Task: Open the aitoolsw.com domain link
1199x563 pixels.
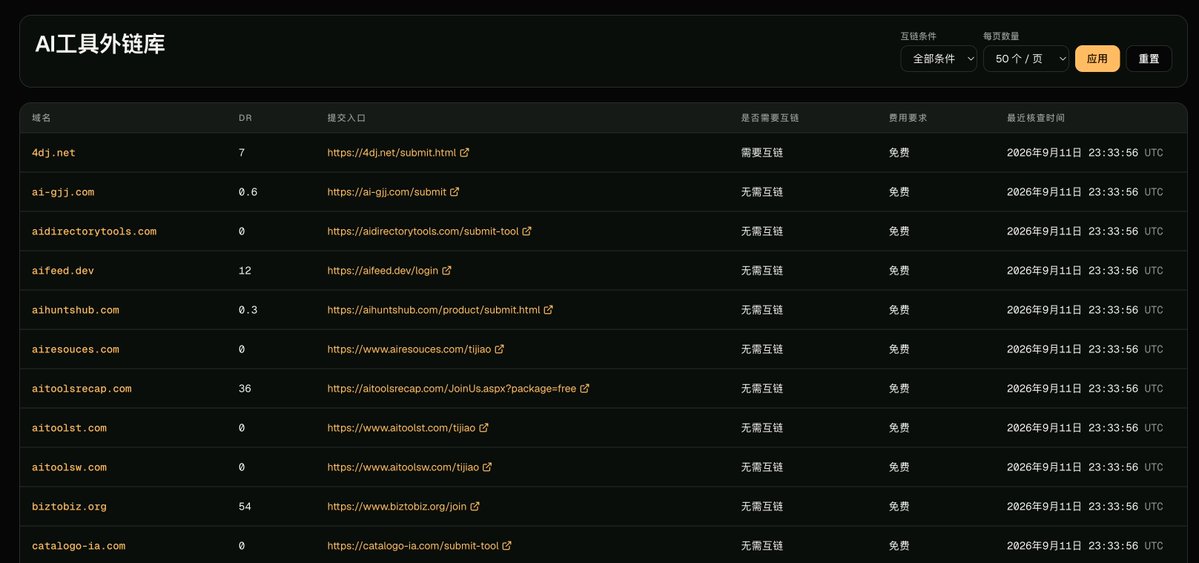Action: pyautogui.click(x=69, y=467)
